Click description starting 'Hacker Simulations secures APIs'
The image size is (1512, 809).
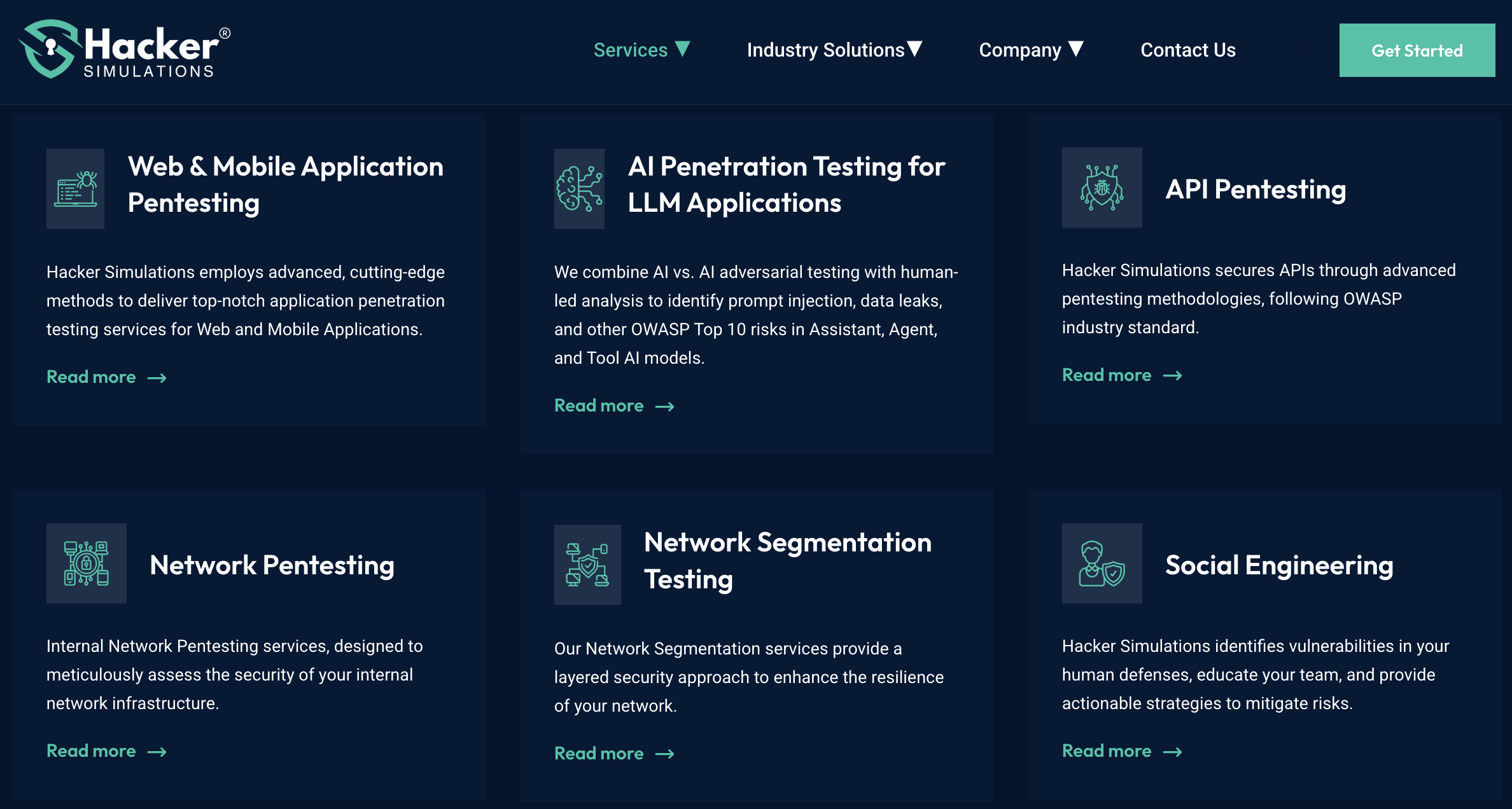pos(1259,299)
